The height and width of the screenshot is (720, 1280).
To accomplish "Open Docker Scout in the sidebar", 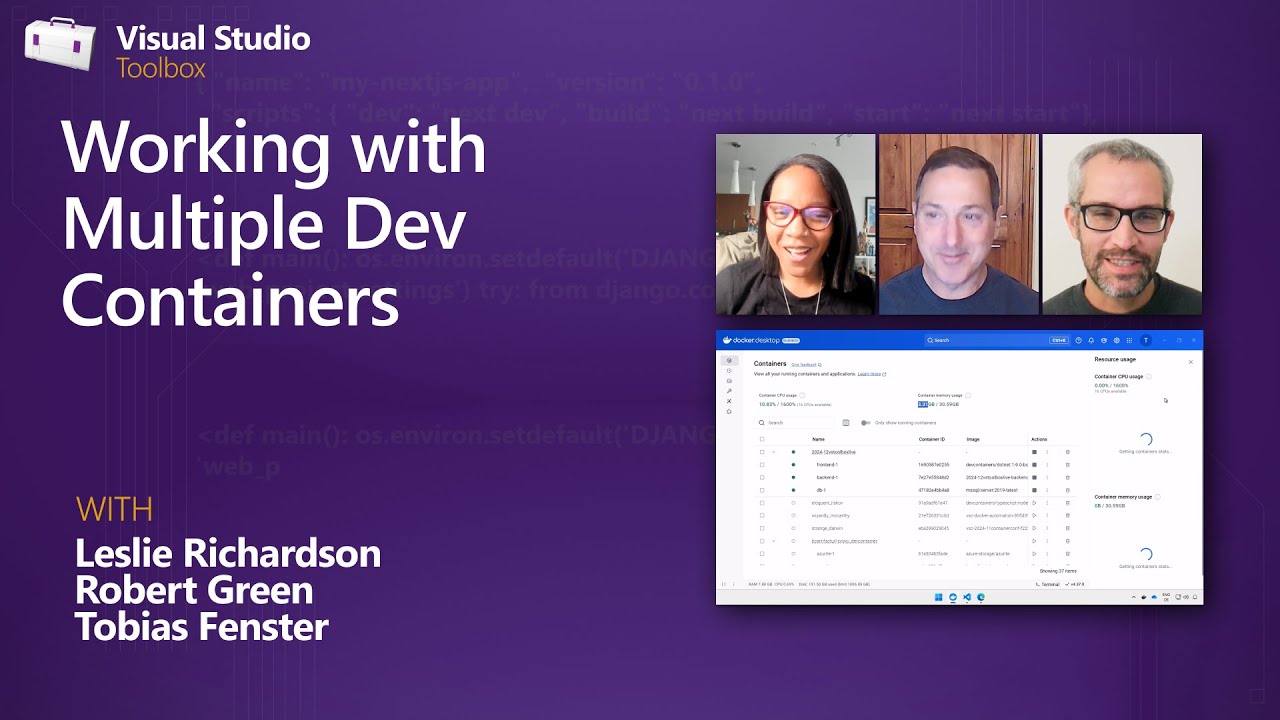I will tap(729, 401).
